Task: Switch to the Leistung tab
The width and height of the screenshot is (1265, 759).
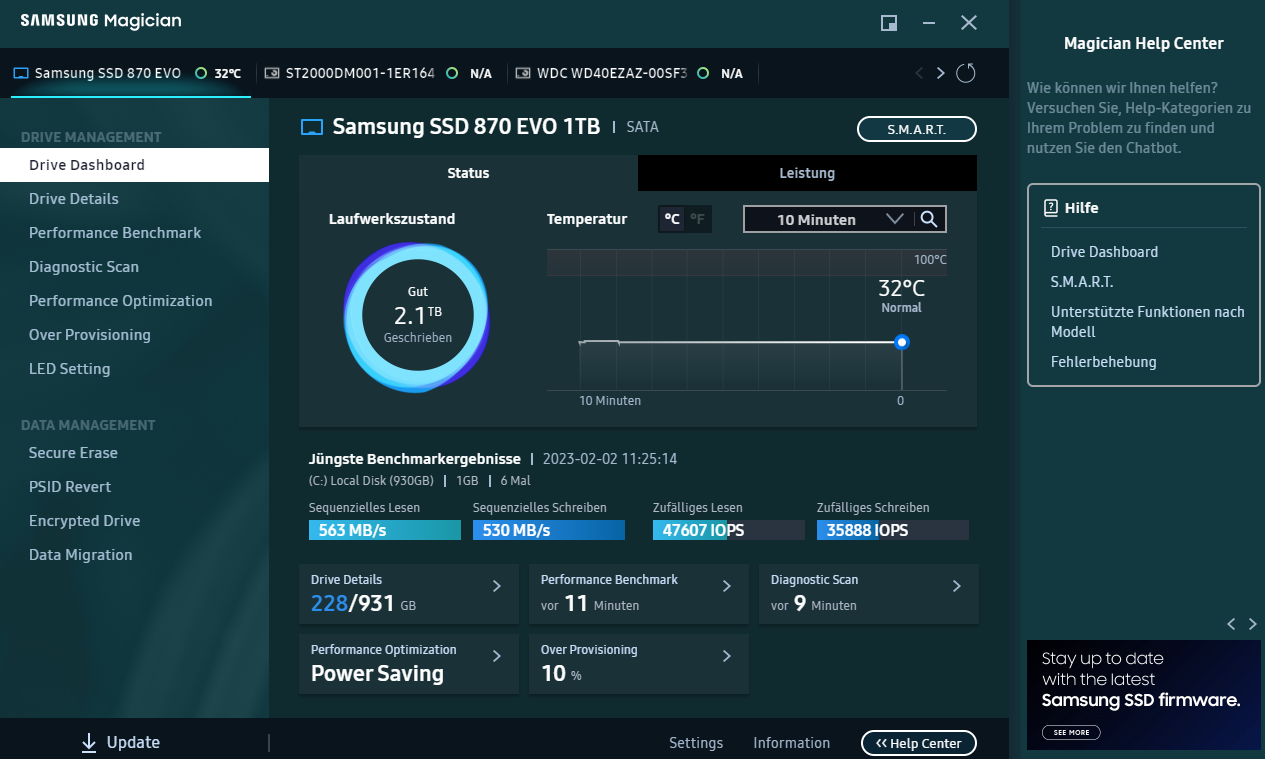Action: tap(807, 173)
